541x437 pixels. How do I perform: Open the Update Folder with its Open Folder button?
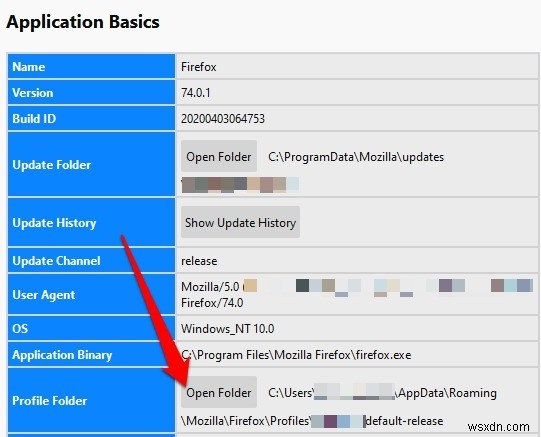click(219, 157)
